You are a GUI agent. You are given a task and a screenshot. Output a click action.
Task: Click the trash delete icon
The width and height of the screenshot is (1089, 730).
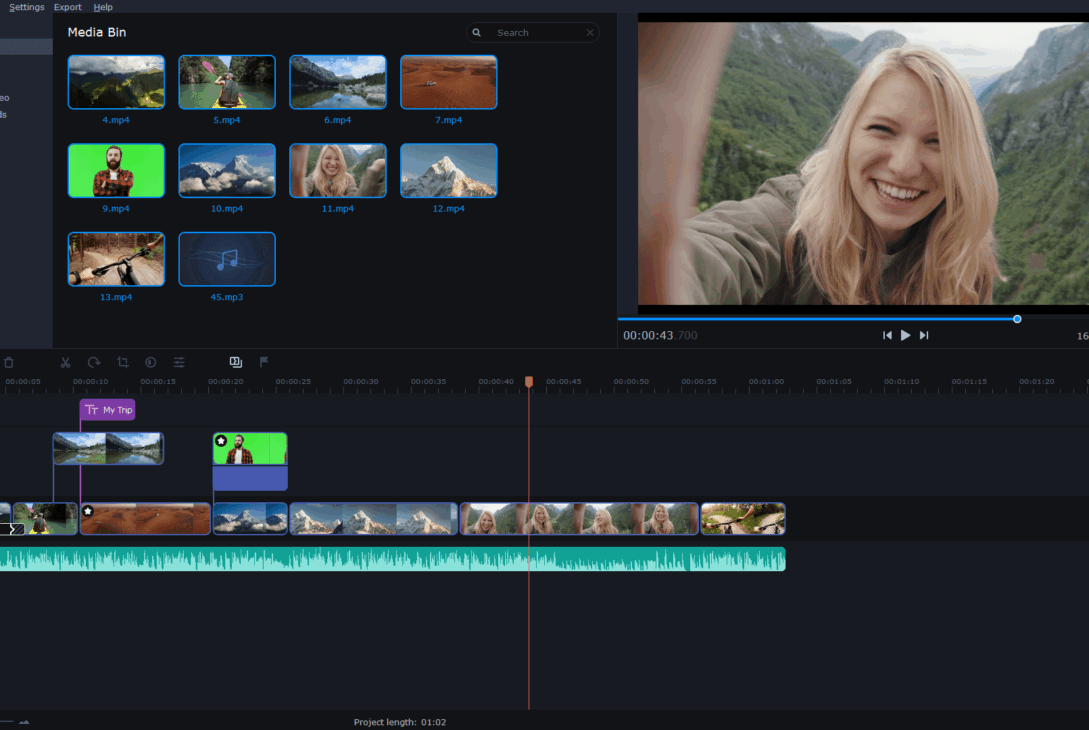pos(9,363)
